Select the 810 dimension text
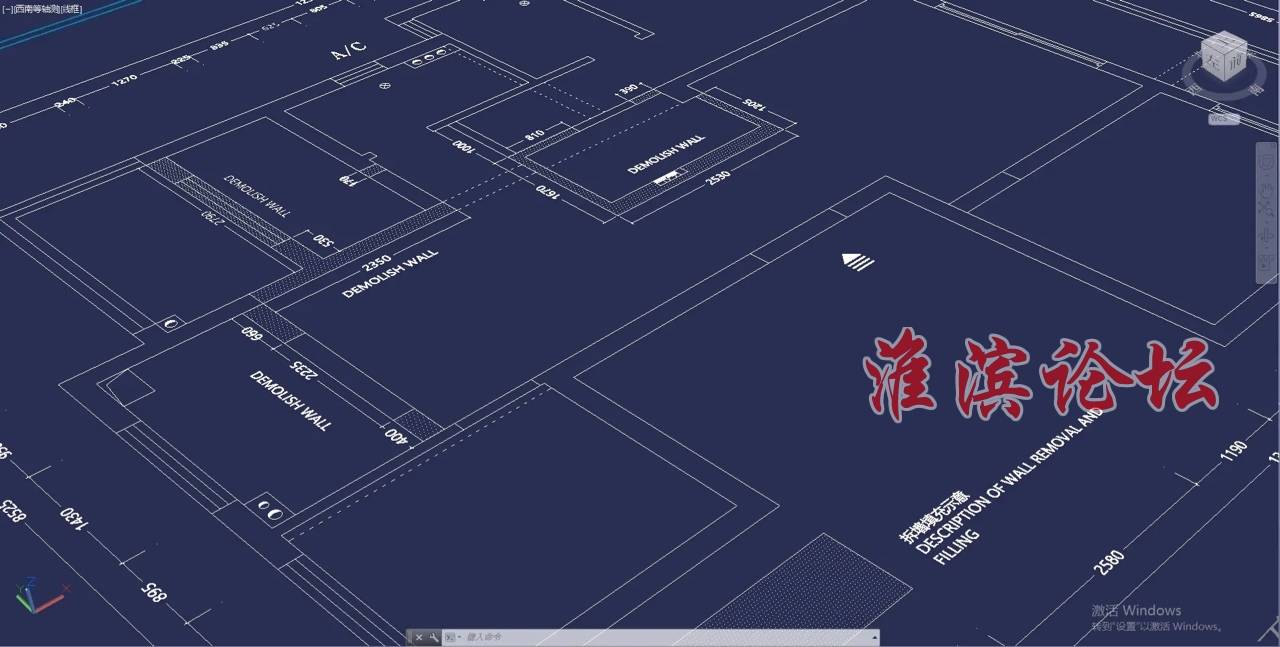Image resolution: width=1280 pixels, height=647 pixels. (x=534, y=134)
